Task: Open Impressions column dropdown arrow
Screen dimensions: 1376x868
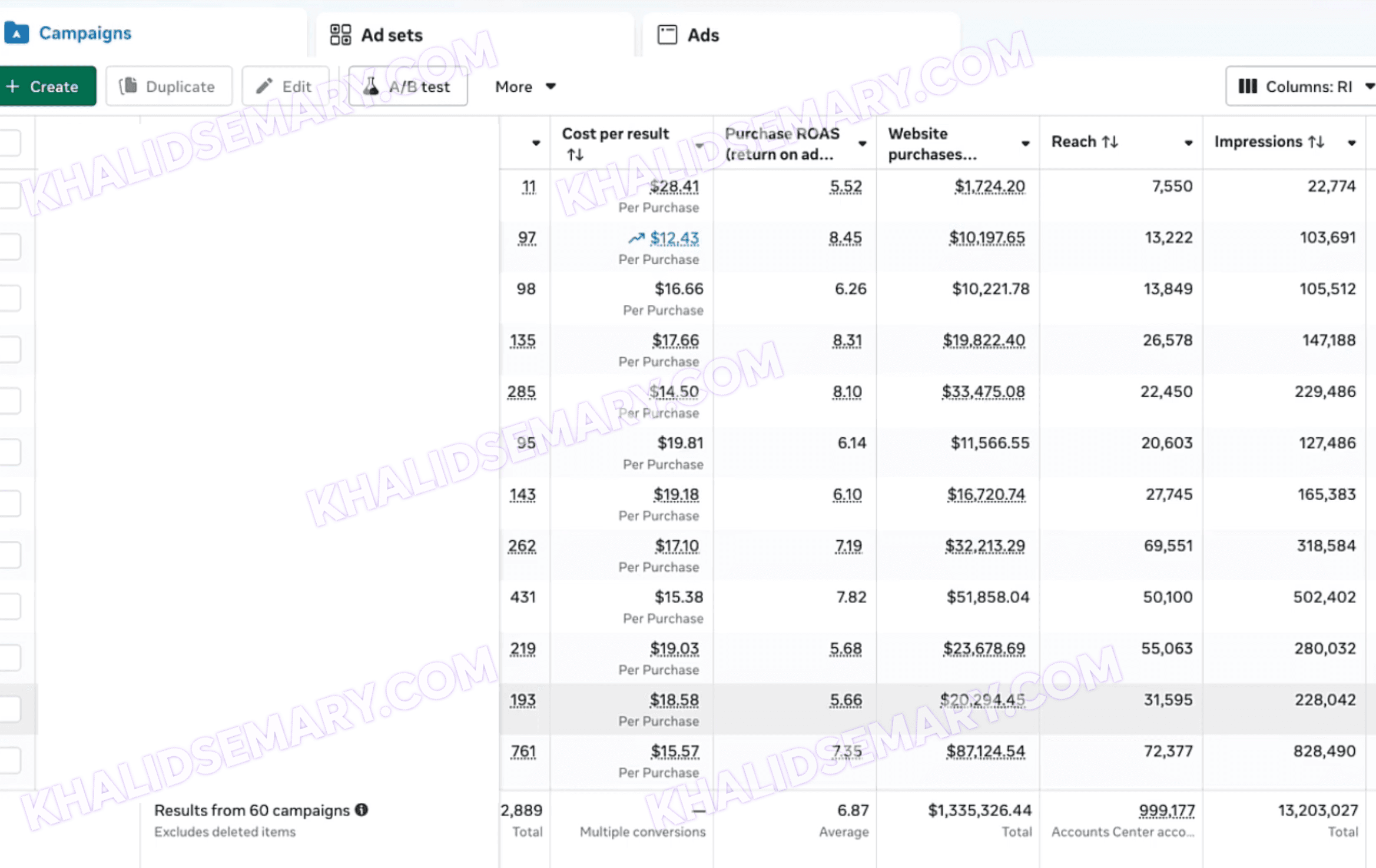Action: (x=1351, y=143)
